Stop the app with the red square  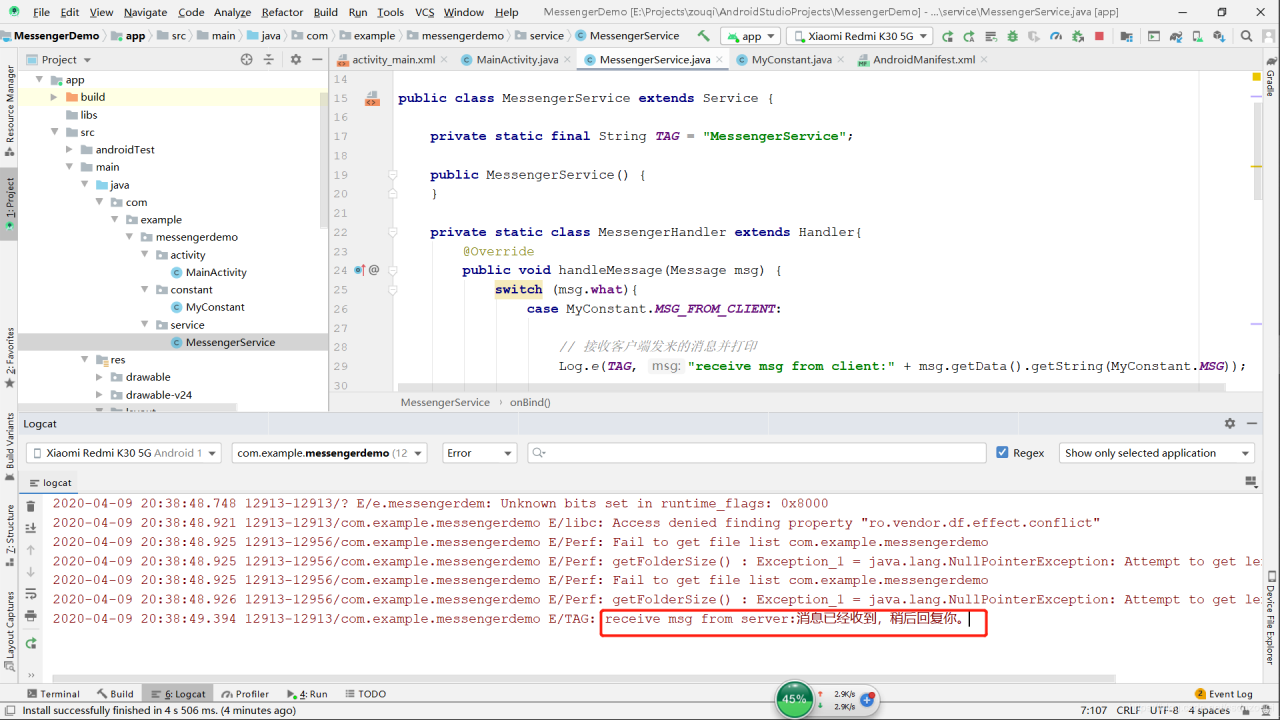[x=1099, y=36]
